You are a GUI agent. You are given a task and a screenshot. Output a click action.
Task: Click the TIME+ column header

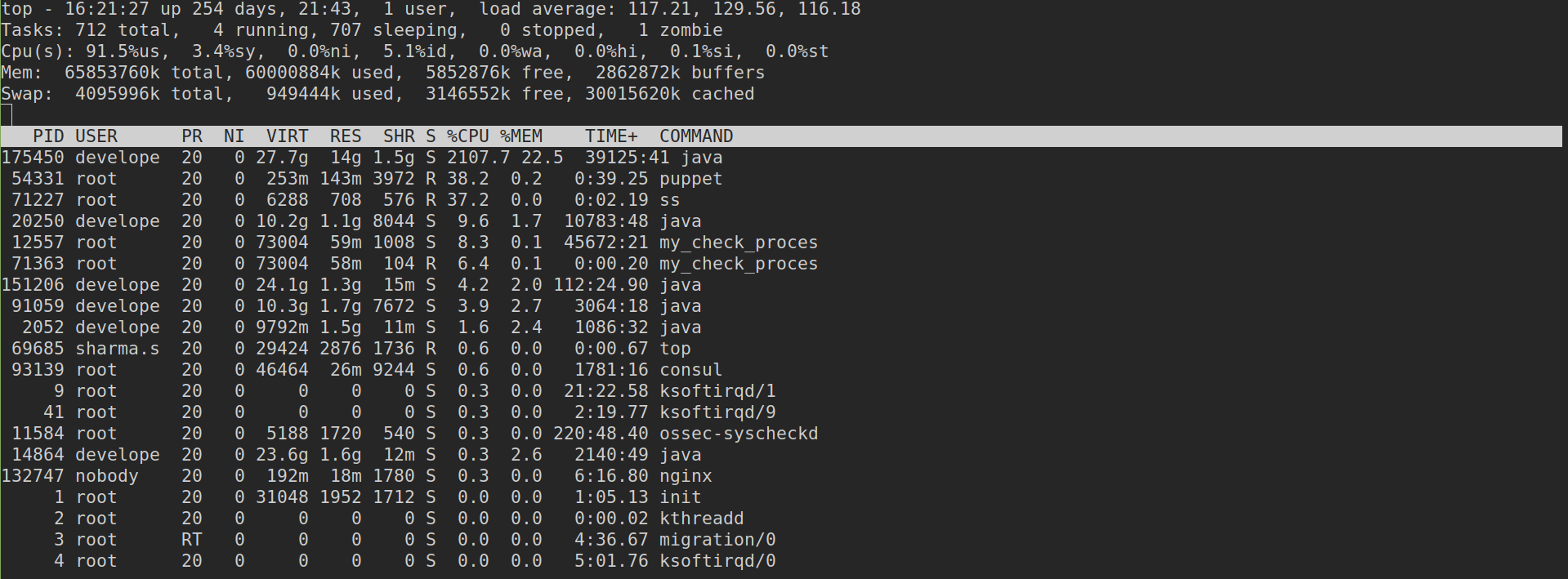[611, 136]
